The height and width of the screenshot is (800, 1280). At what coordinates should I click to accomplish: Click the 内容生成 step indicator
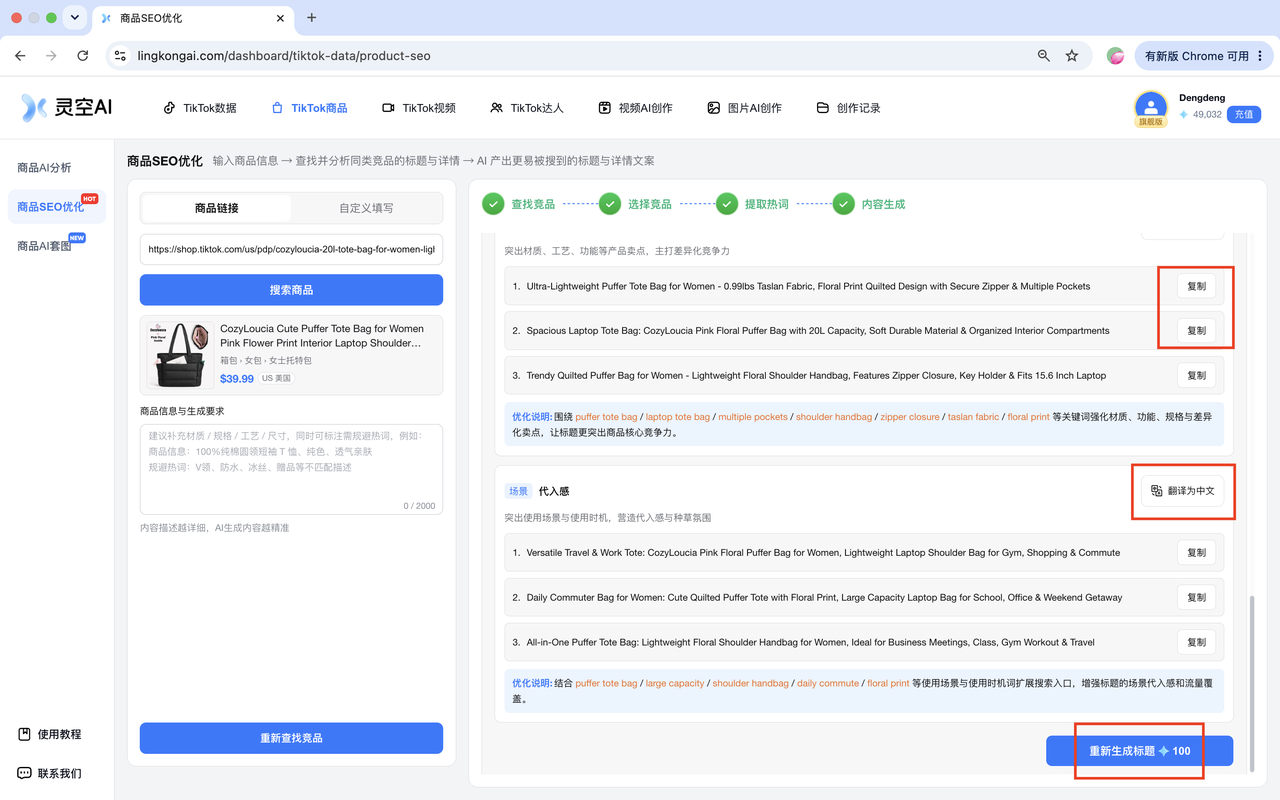point(870,204)
